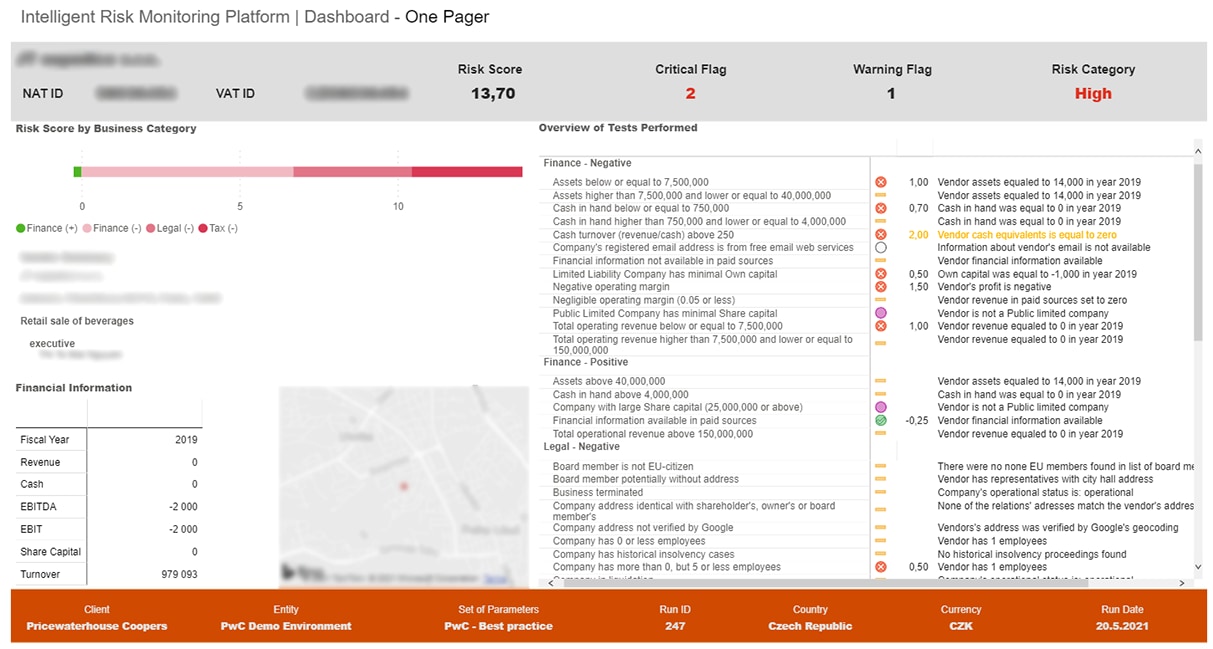Viewport: 1213px width, 649px height.
Task: Toggle the Finance (+) legend item
Action: (x=46, y=228)
